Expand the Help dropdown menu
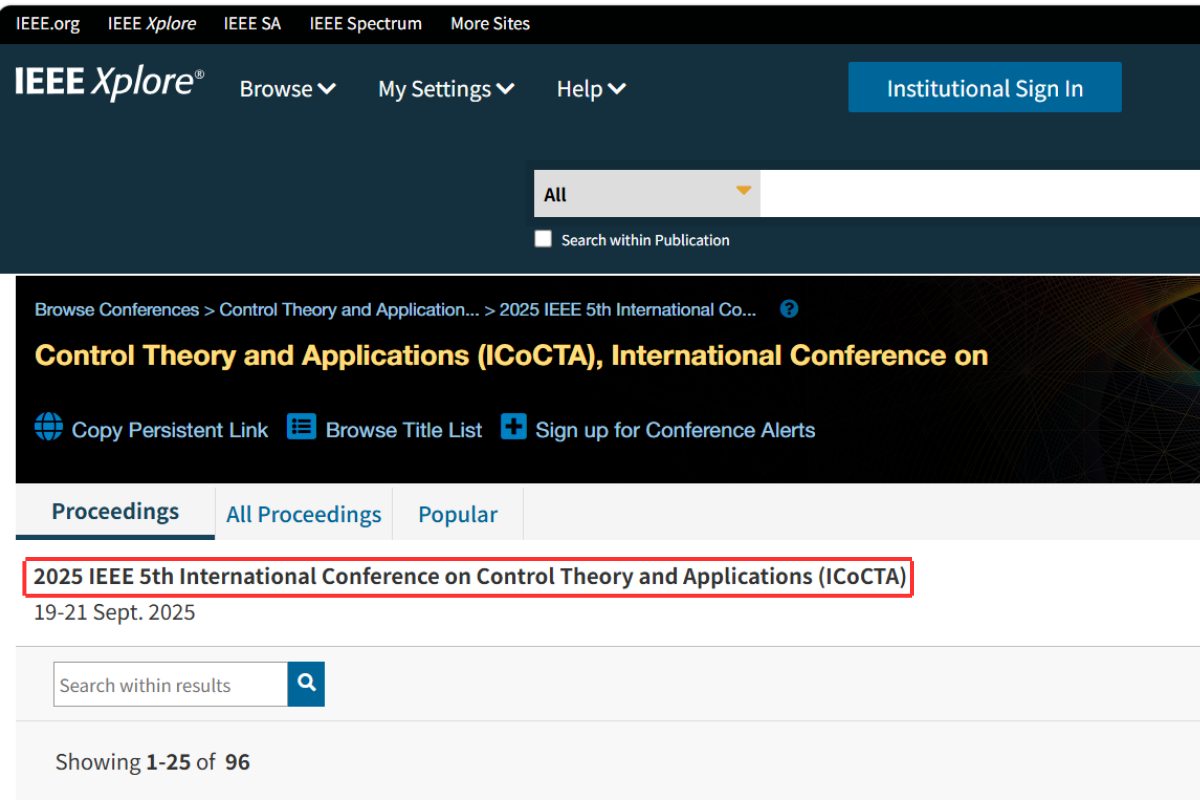 pos(591,89)
